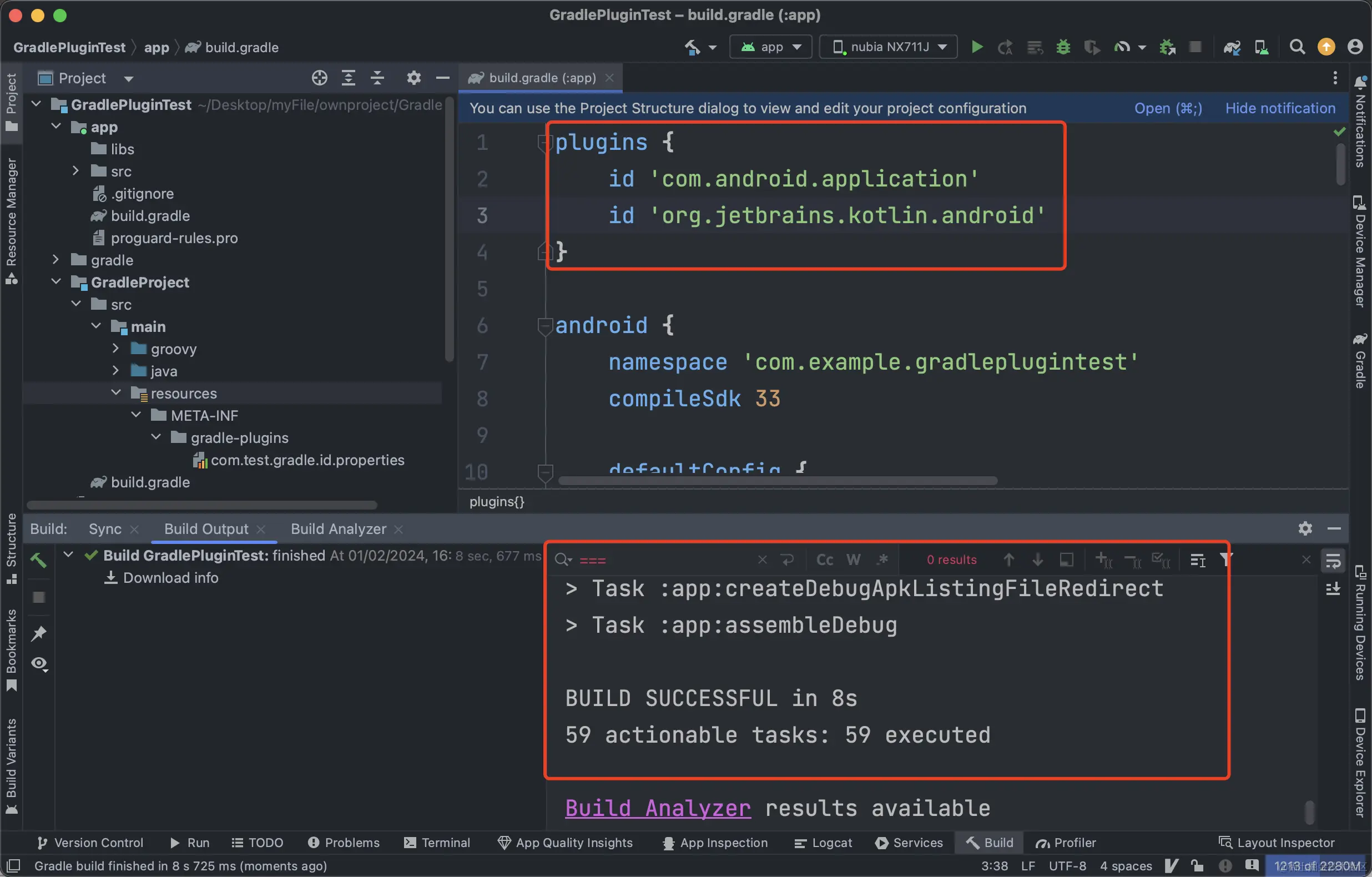Expand the src folder under app
The height and width of the screenshot is (877, 1372).
pos(76,171)
